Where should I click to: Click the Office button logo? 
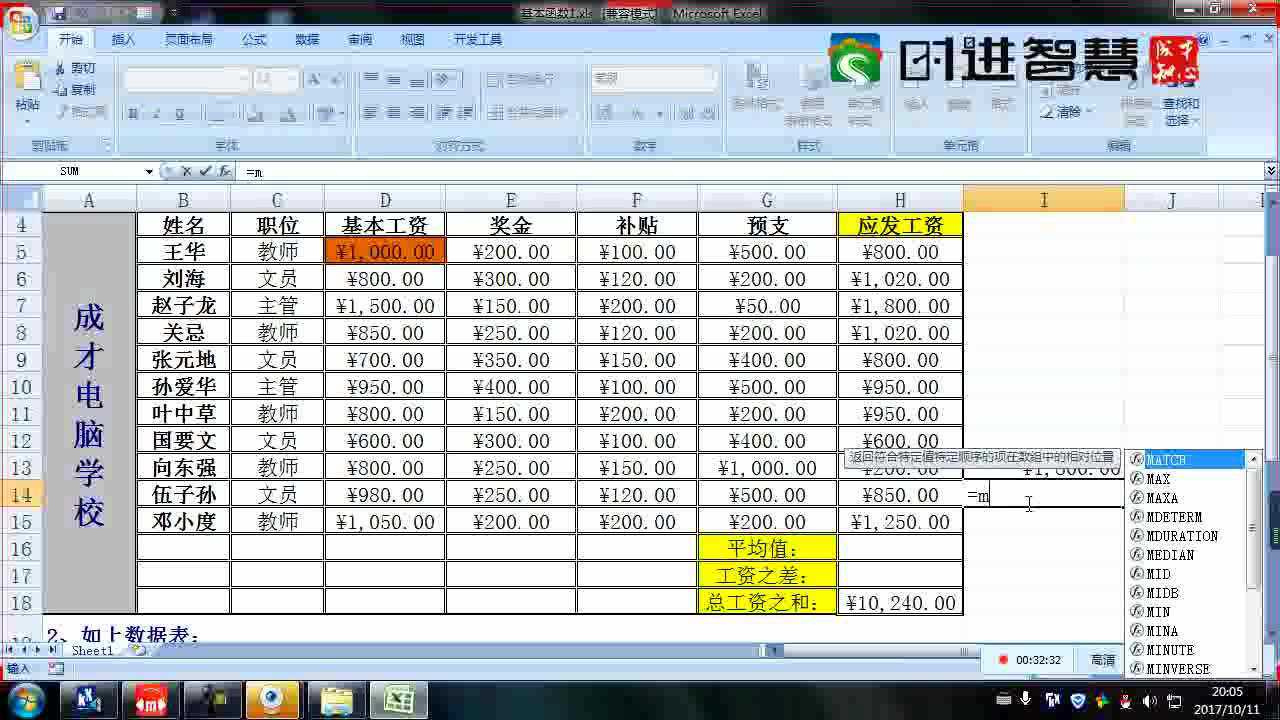20,20
